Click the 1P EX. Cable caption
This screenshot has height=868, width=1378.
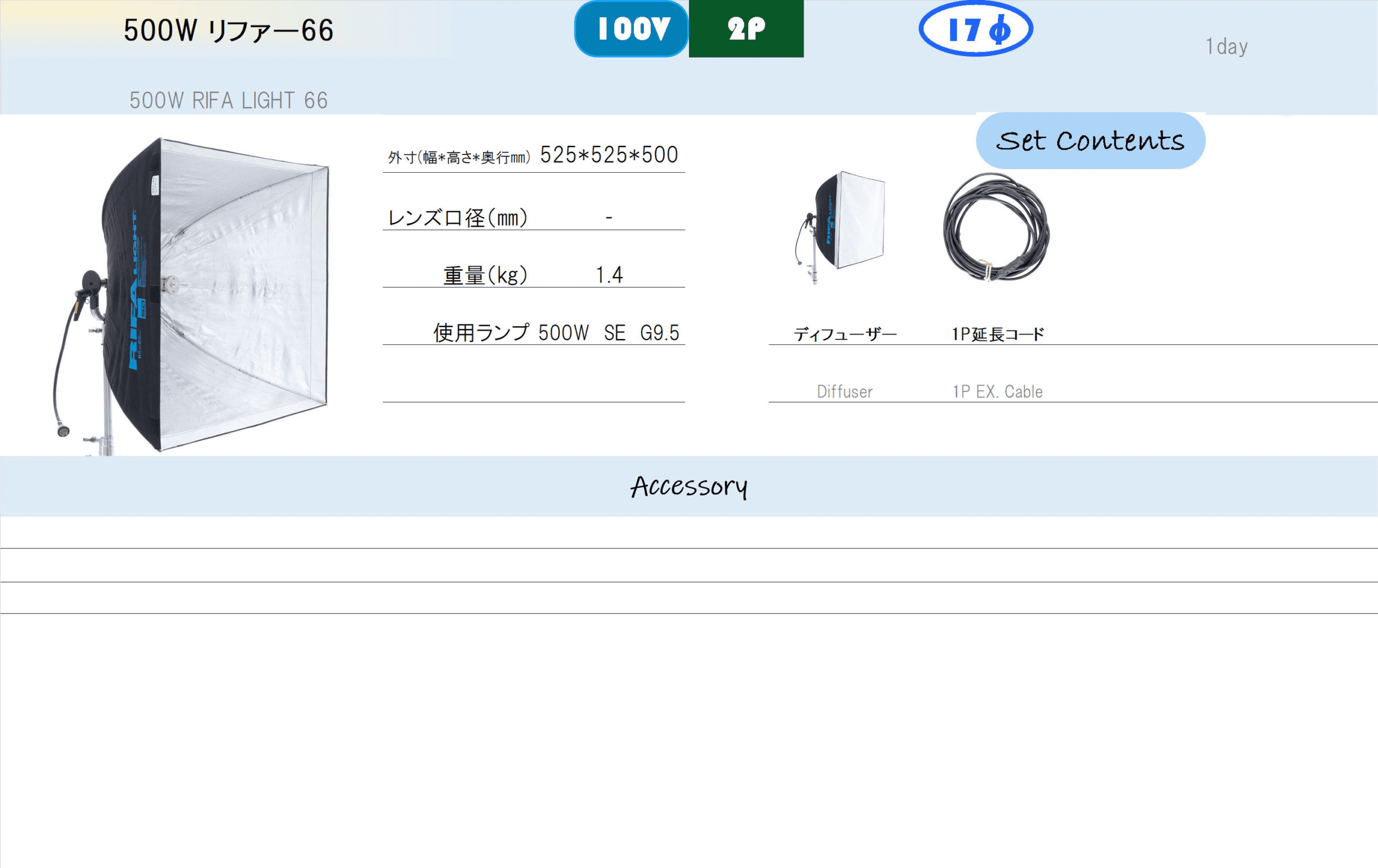click(x=997, y=392)
